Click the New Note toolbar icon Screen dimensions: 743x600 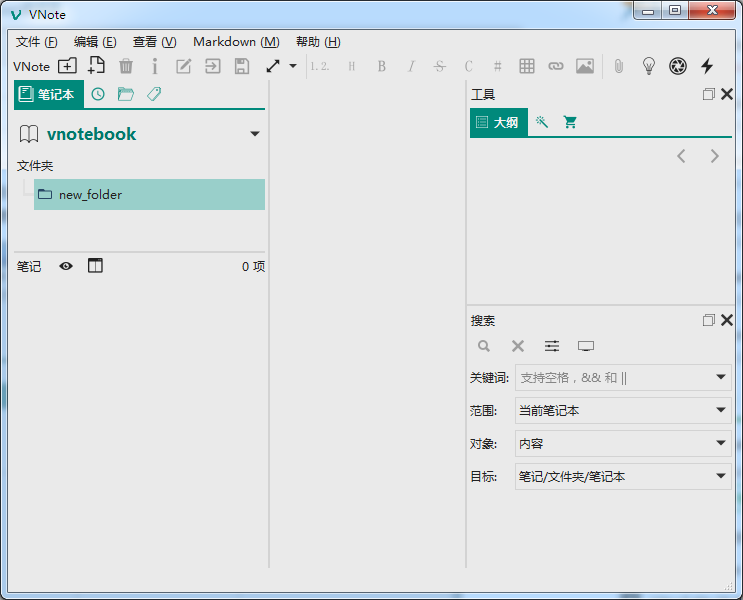pos(96,66)
